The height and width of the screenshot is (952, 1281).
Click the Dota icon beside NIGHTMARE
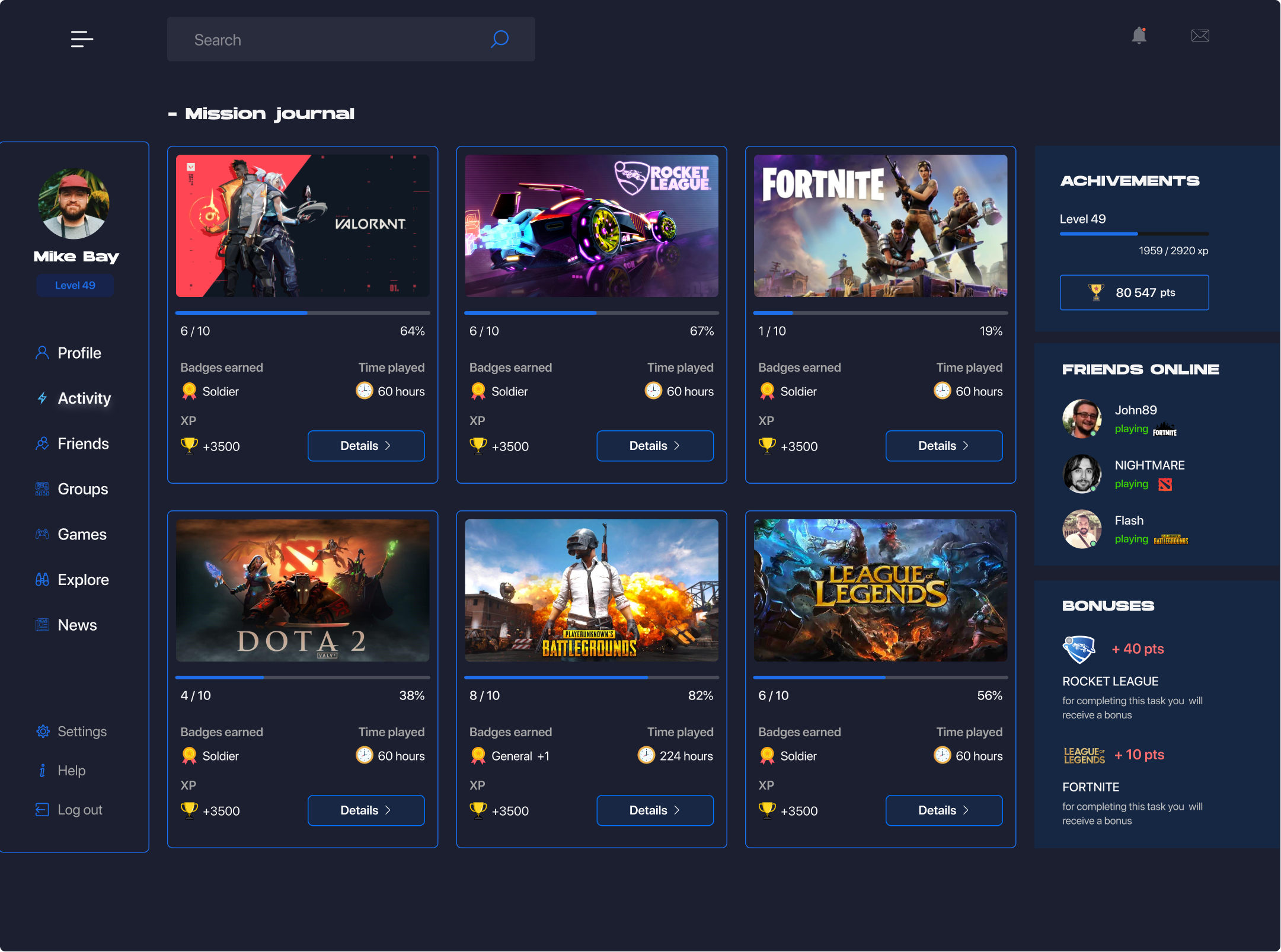tap(1165, 484)
